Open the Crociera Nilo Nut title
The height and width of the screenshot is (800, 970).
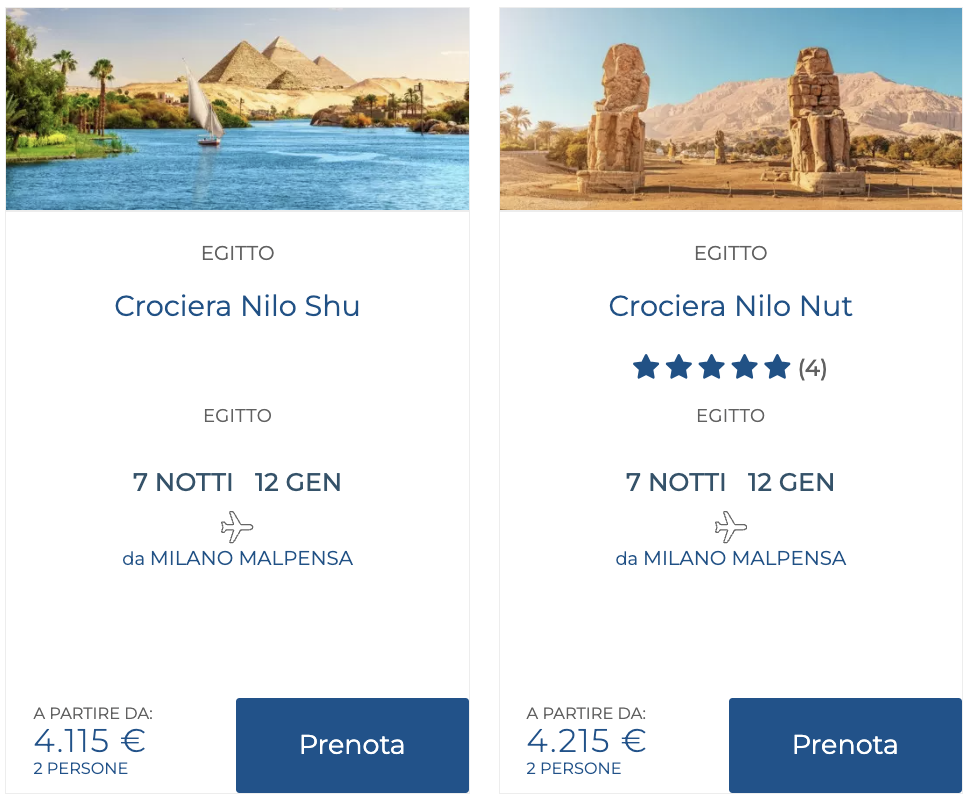tap(731, 306)
